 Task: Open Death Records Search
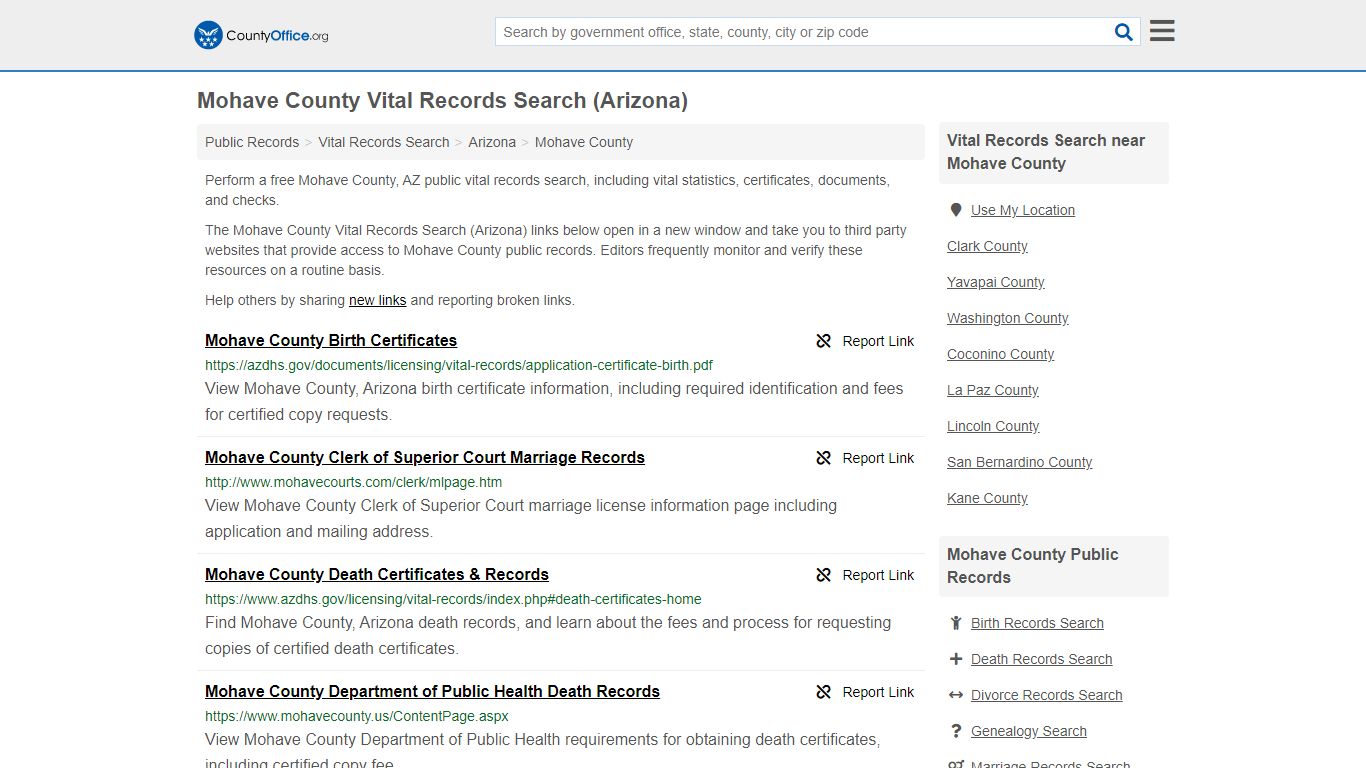coord(1041,659)
